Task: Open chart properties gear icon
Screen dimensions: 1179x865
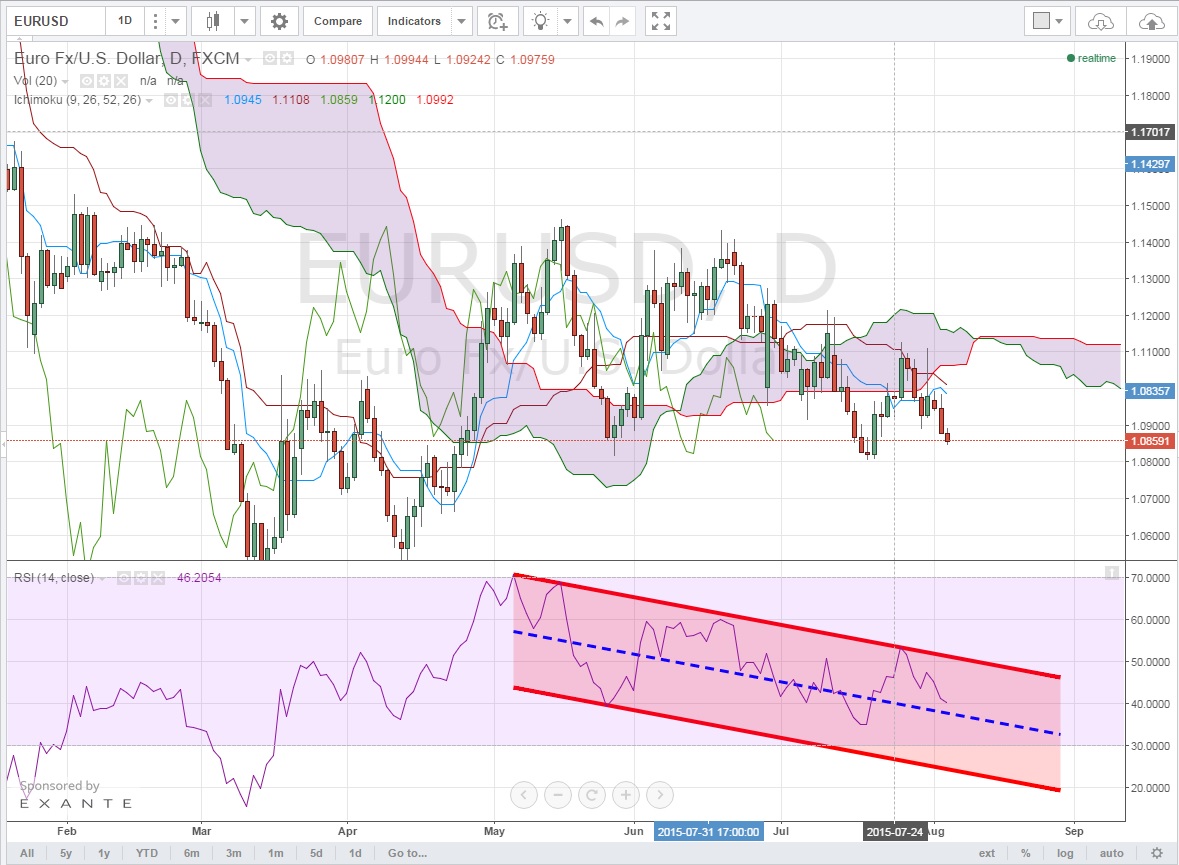Action: 279,21
